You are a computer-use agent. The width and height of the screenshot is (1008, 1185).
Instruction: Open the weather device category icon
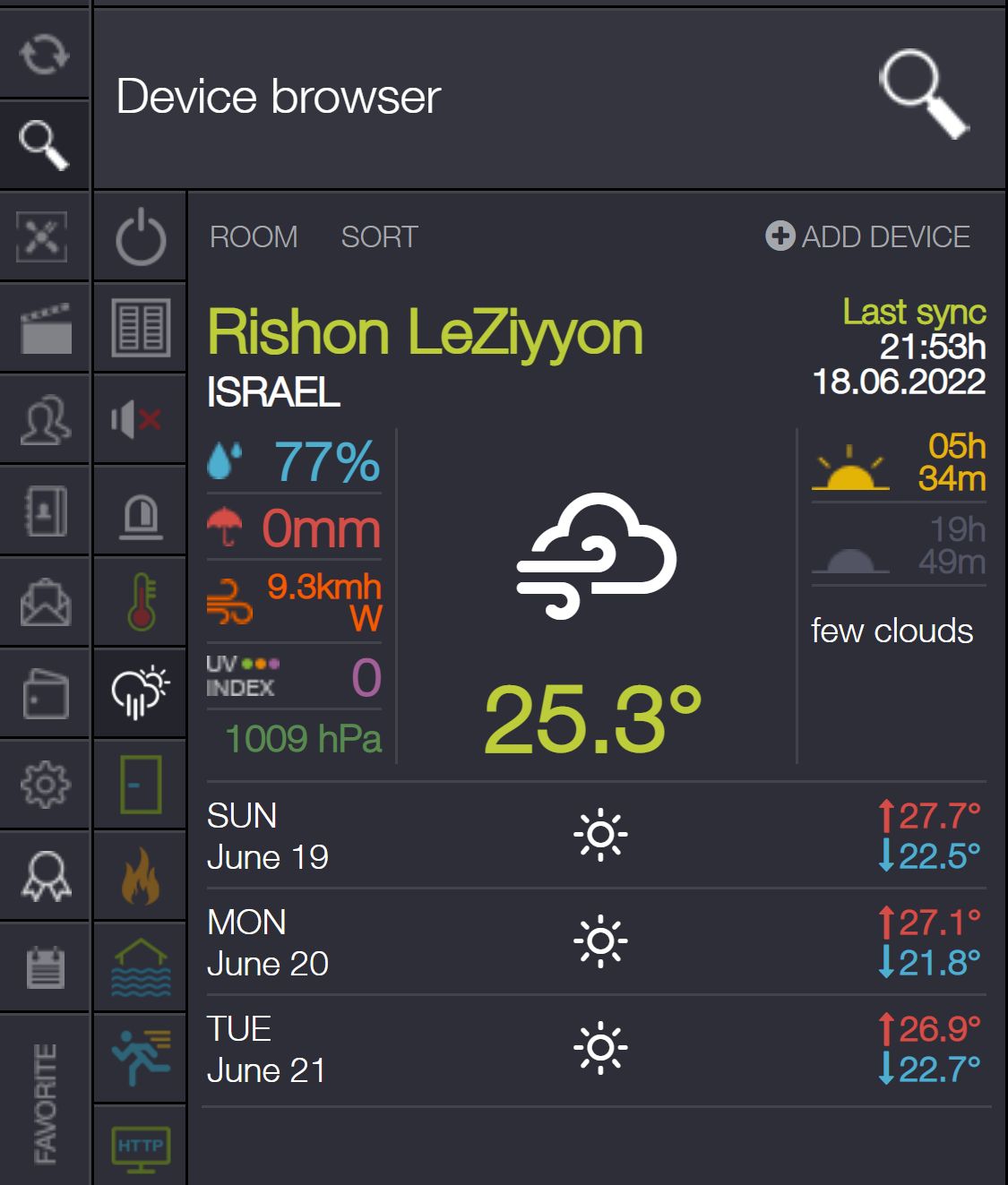(x=140, y=692)
